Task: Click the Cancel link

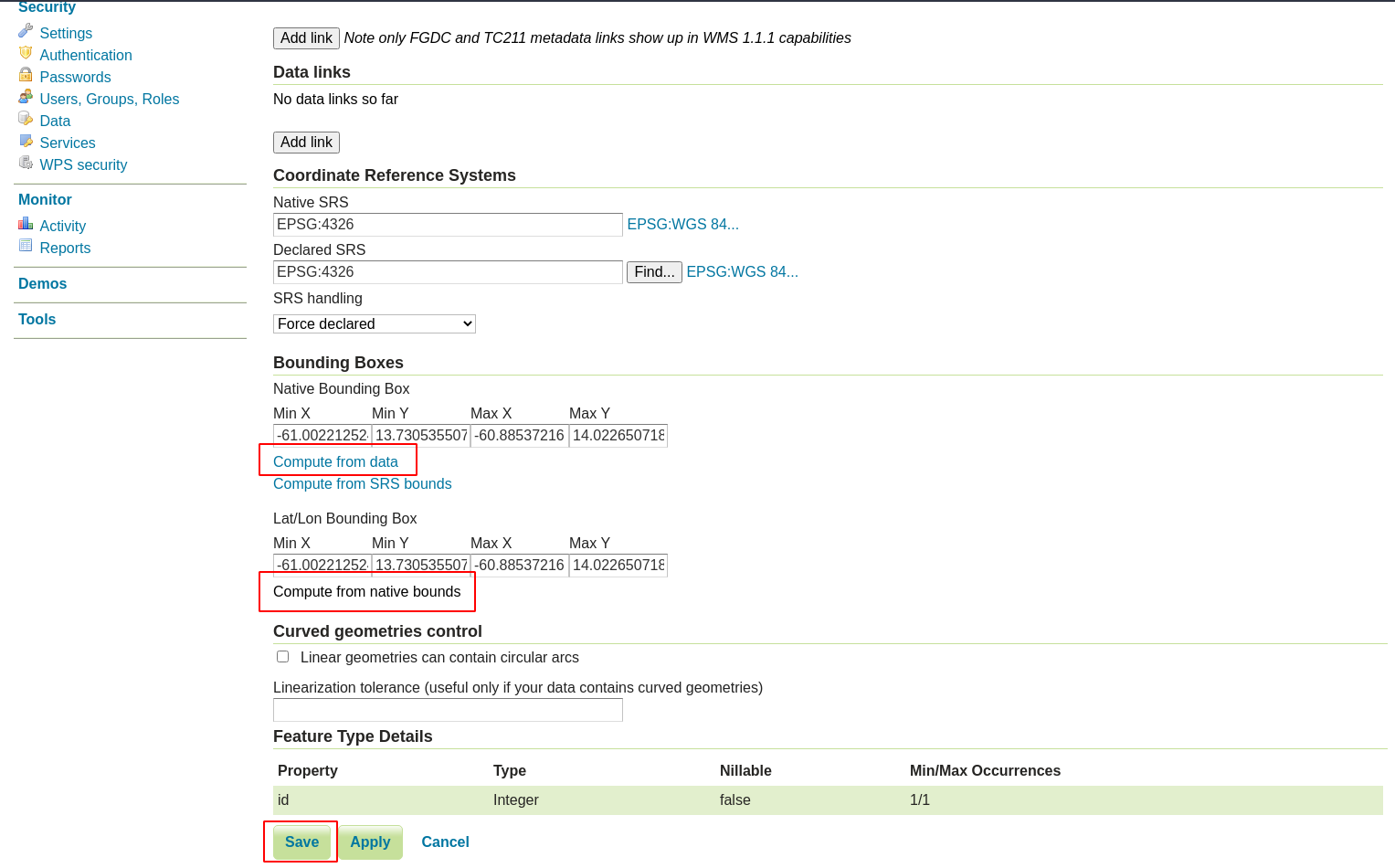Action: (445, 842)
